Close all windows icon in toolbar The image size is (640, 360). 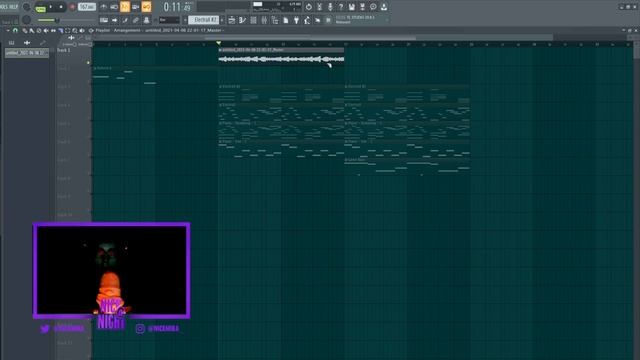pos(318,20)
